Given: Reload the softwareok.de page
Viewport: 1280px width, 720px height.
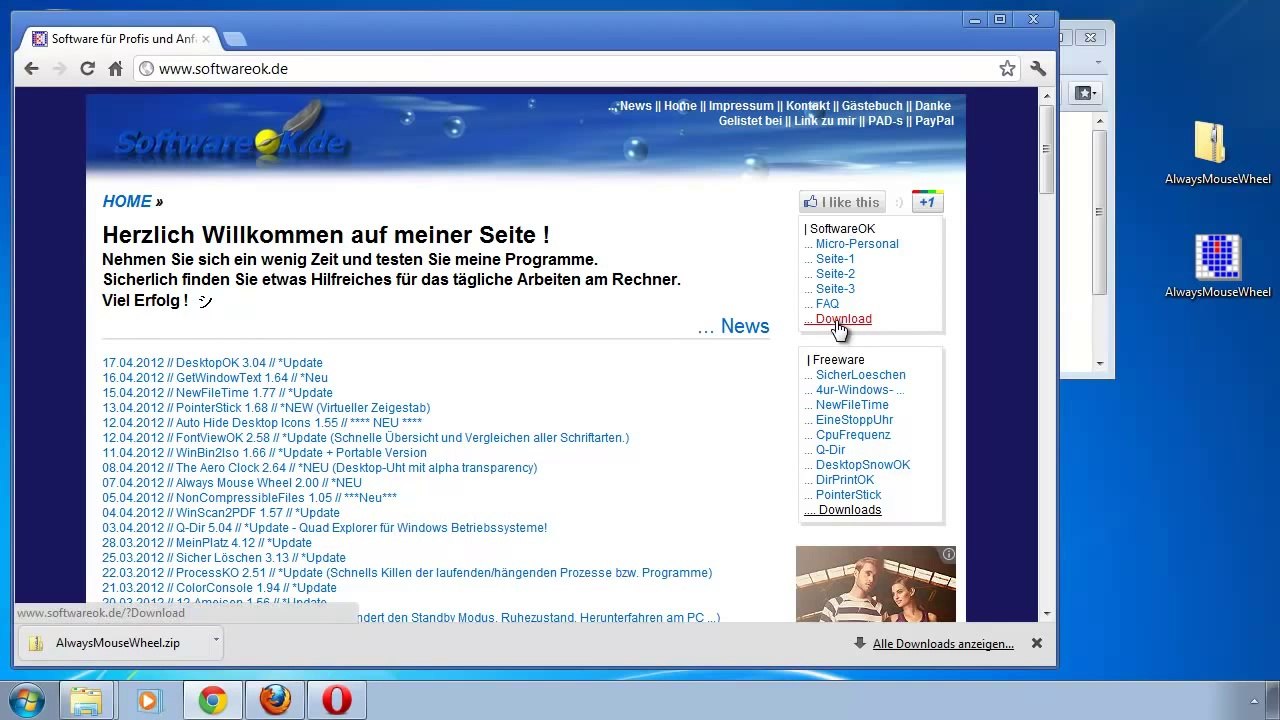Looking at the screenshot, I should (x=87, y=69).
